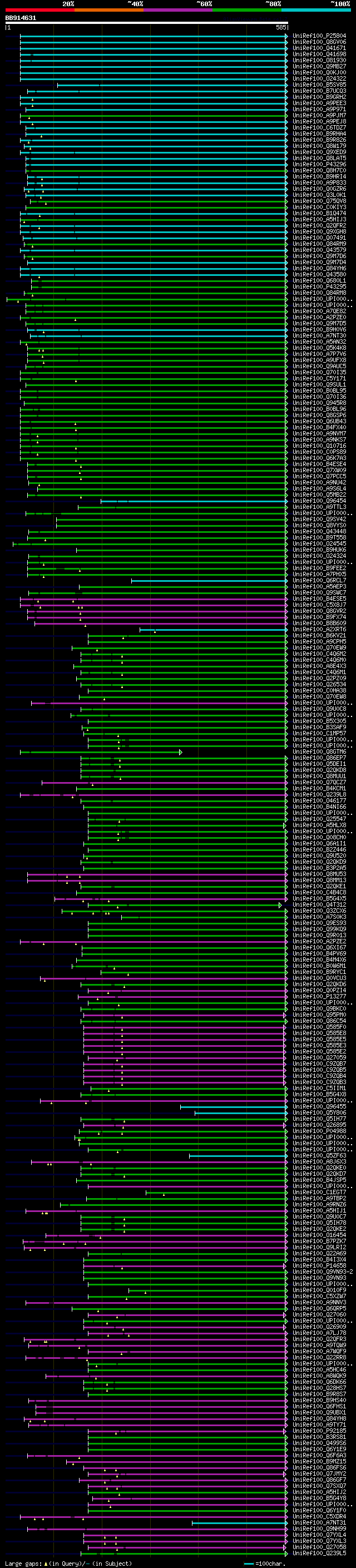Select hit label UniRef100_Q9SWC7

319,593
